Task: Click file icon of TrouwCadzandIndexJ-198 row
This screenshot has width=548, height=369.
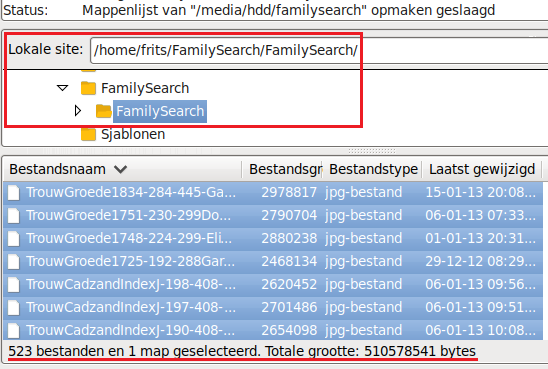Action: (x=14, y=285)
